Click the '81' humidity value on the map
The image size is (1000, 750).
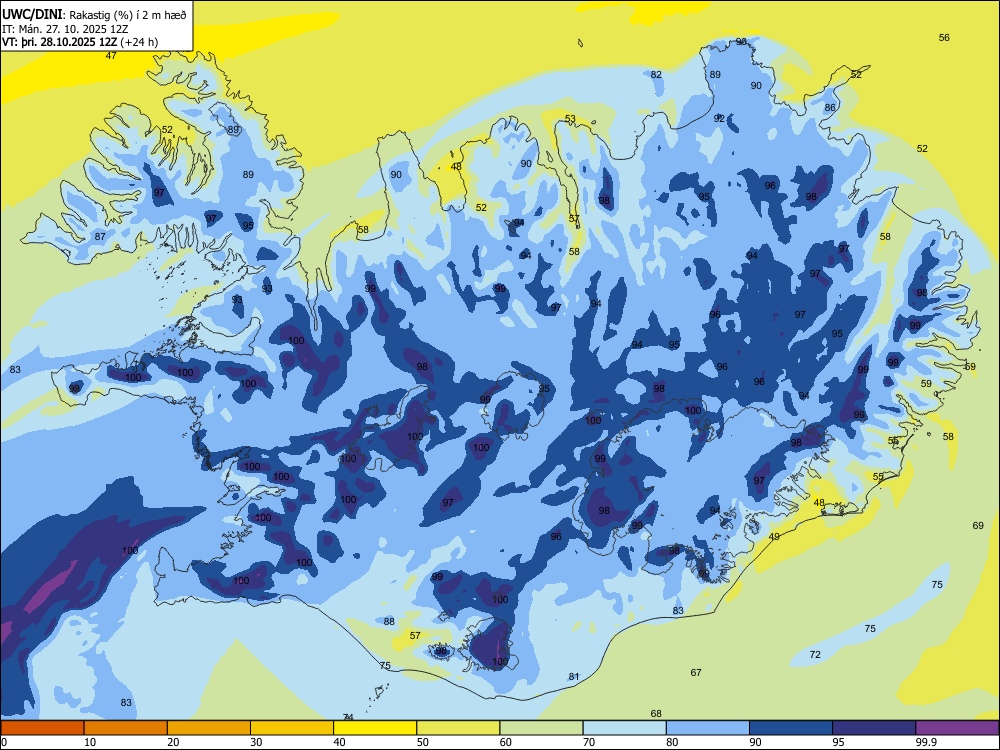point(574,677)
